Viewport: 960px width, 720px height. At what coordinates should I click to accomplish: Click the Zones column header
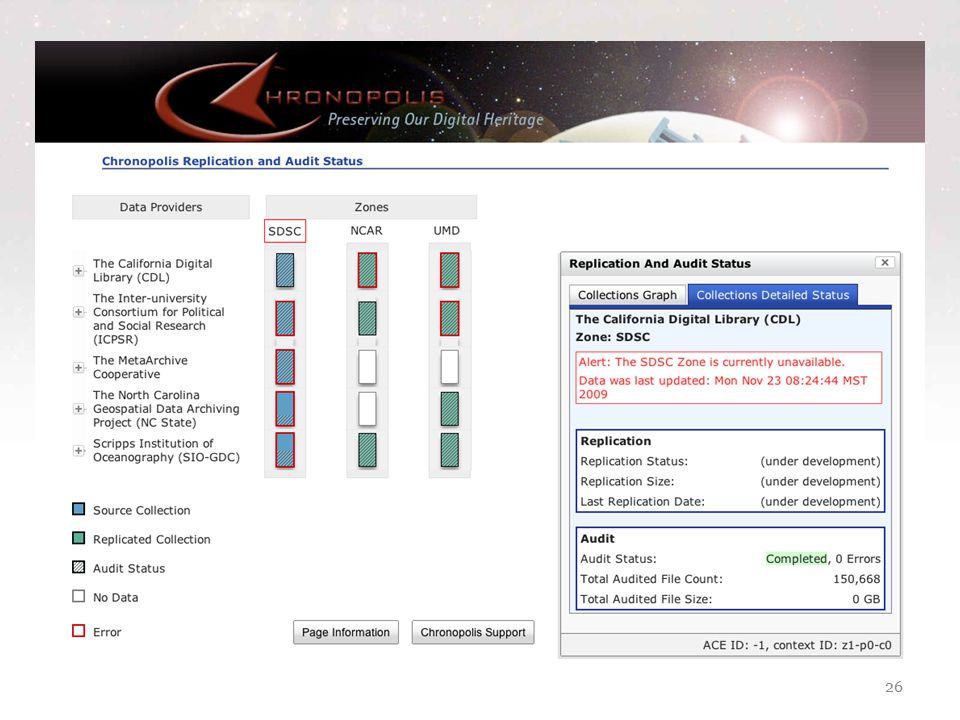tap(371, 207)
